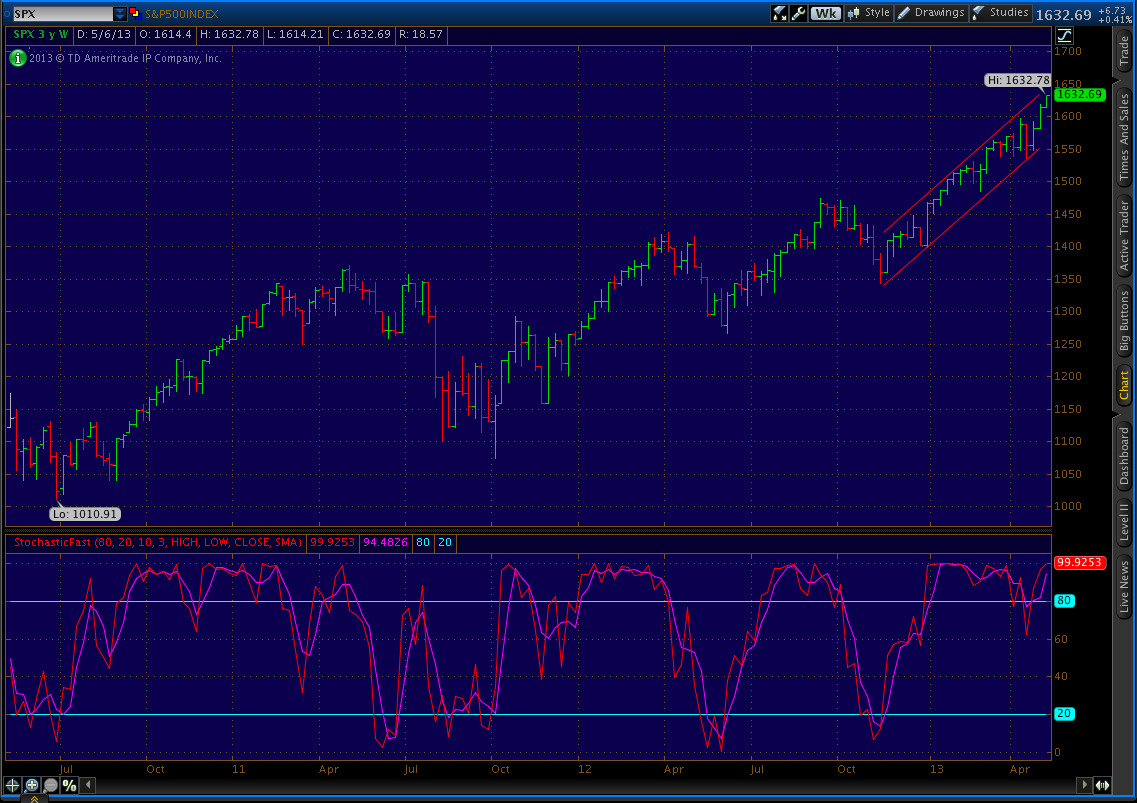1137x803 pixels.
Task: Click the expand time axis arrows icon
Action: point(1103,785)
